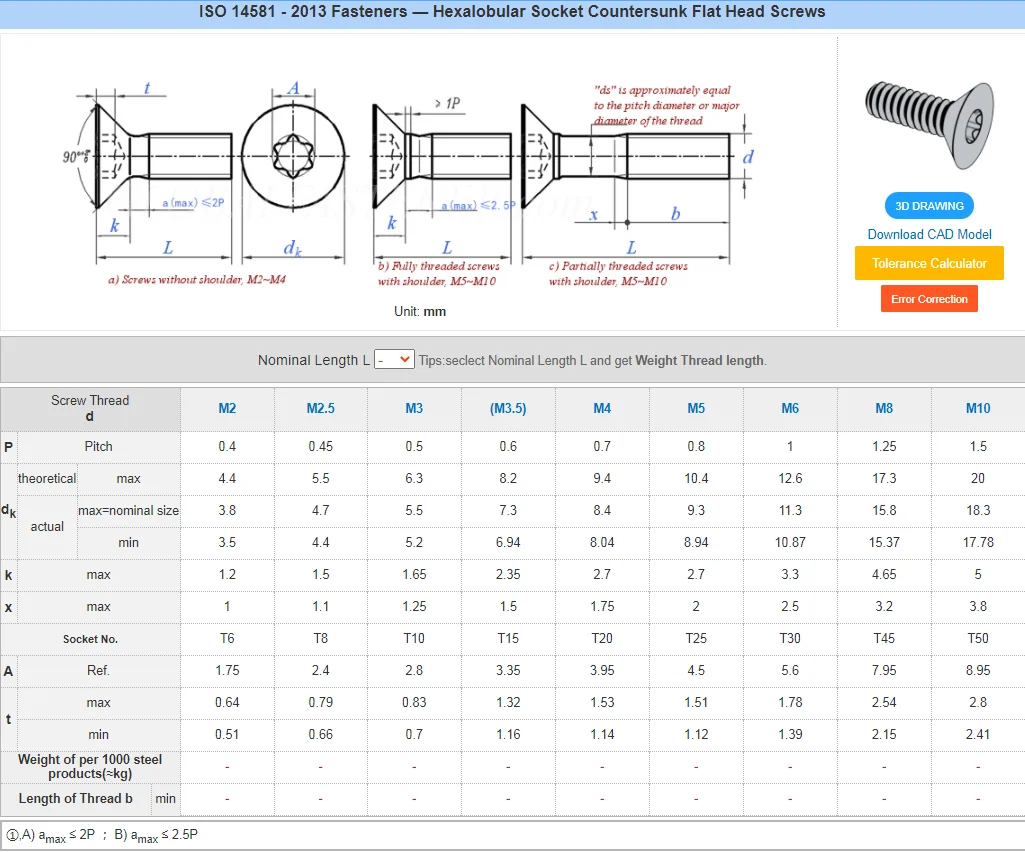Select the T45 socket value for M8

(x=884, y=638)
